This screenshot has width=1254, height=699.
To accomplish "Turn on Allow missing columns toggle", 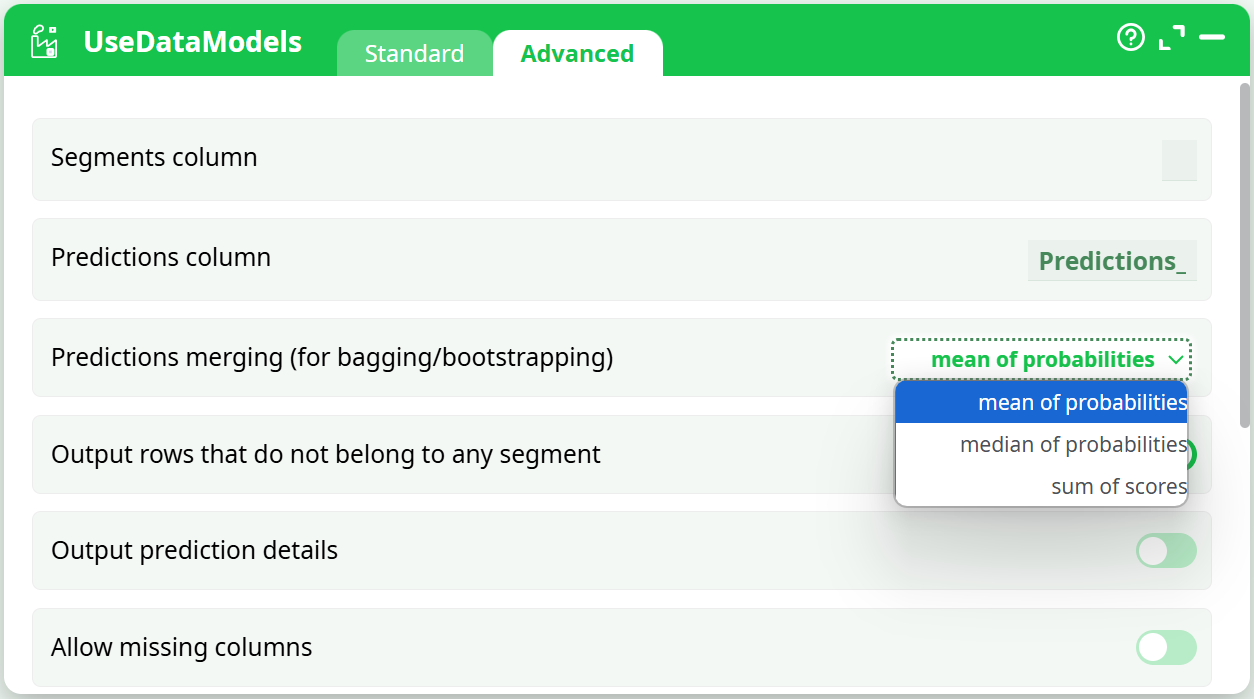I will point(1166,648).
